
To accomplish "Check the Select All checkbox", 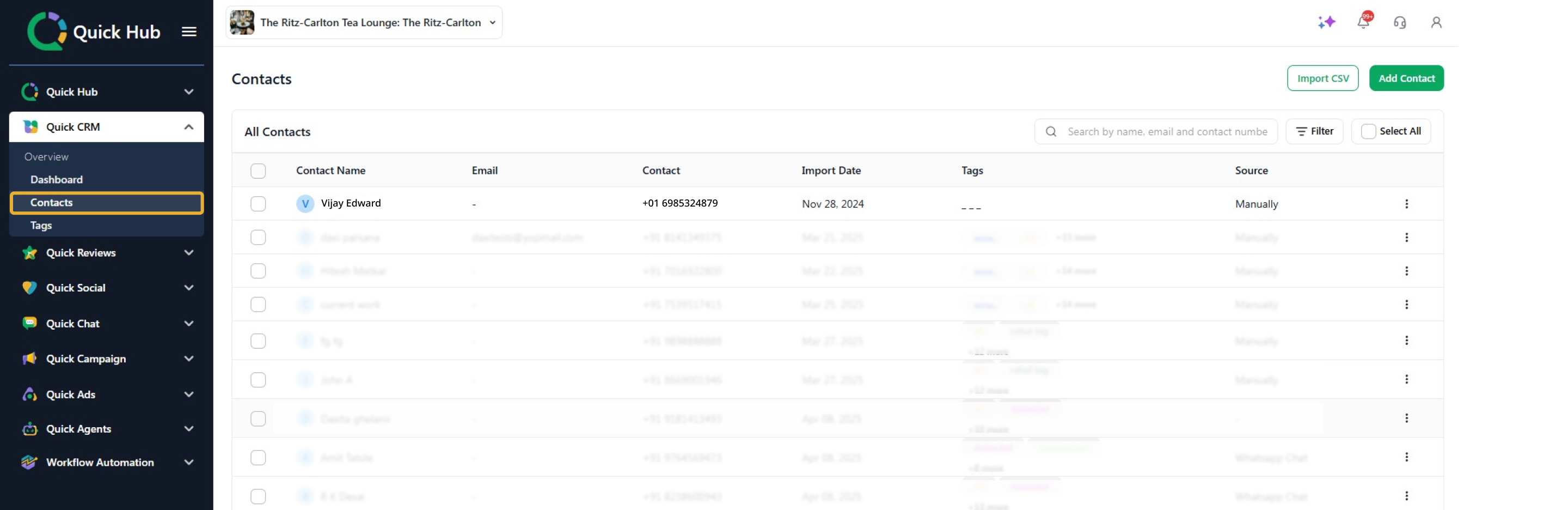I will [1368, 132].
